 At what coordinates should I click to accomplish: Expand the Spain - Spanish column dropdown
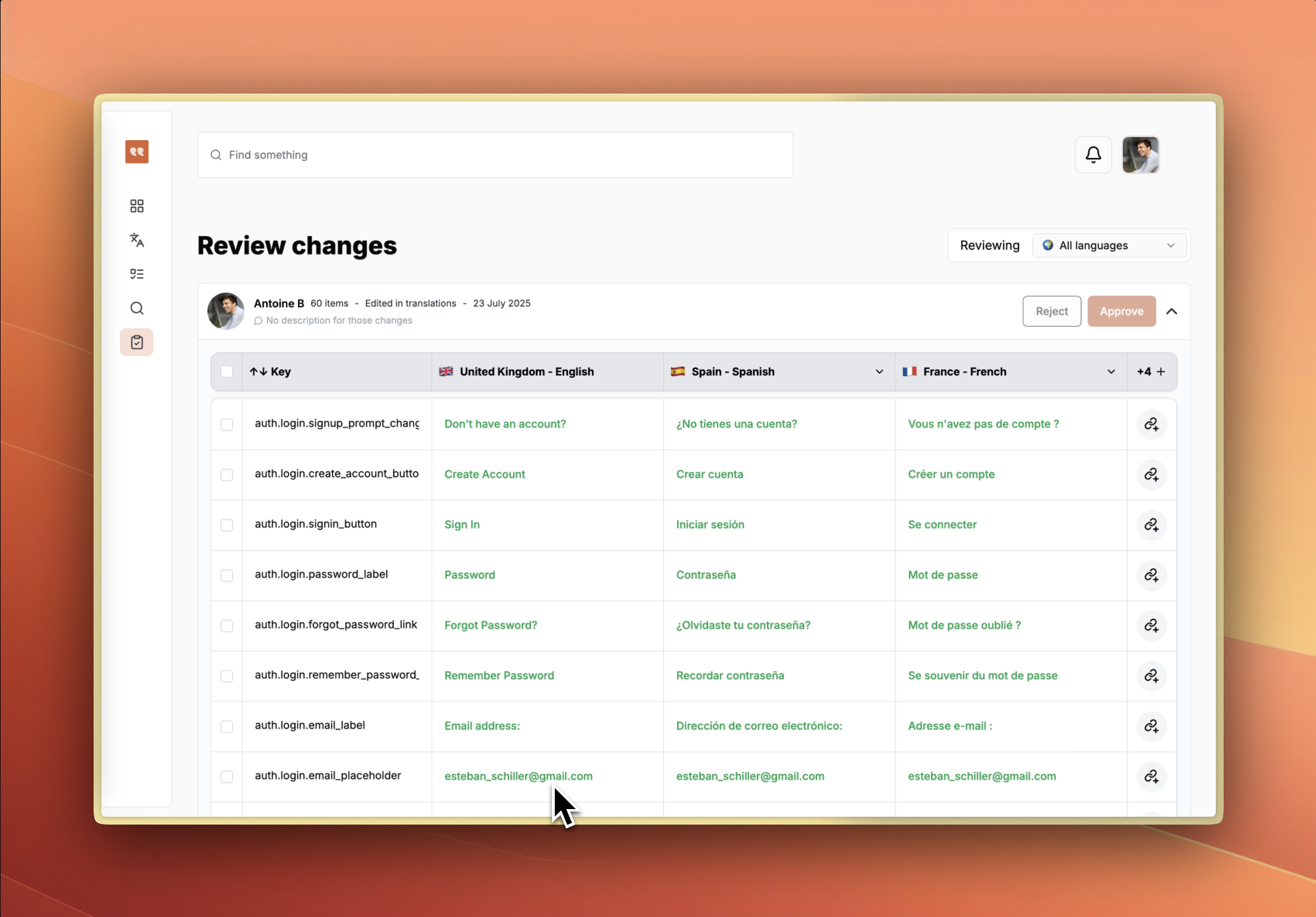(879, 371)
